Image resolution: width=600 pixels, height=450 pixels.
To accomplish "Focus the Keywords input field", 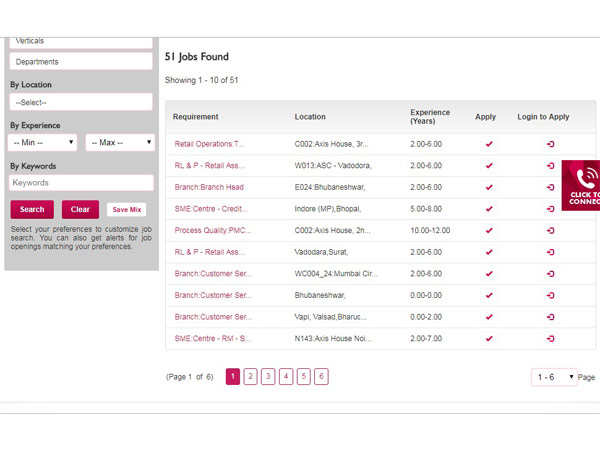I will point(81,183).
